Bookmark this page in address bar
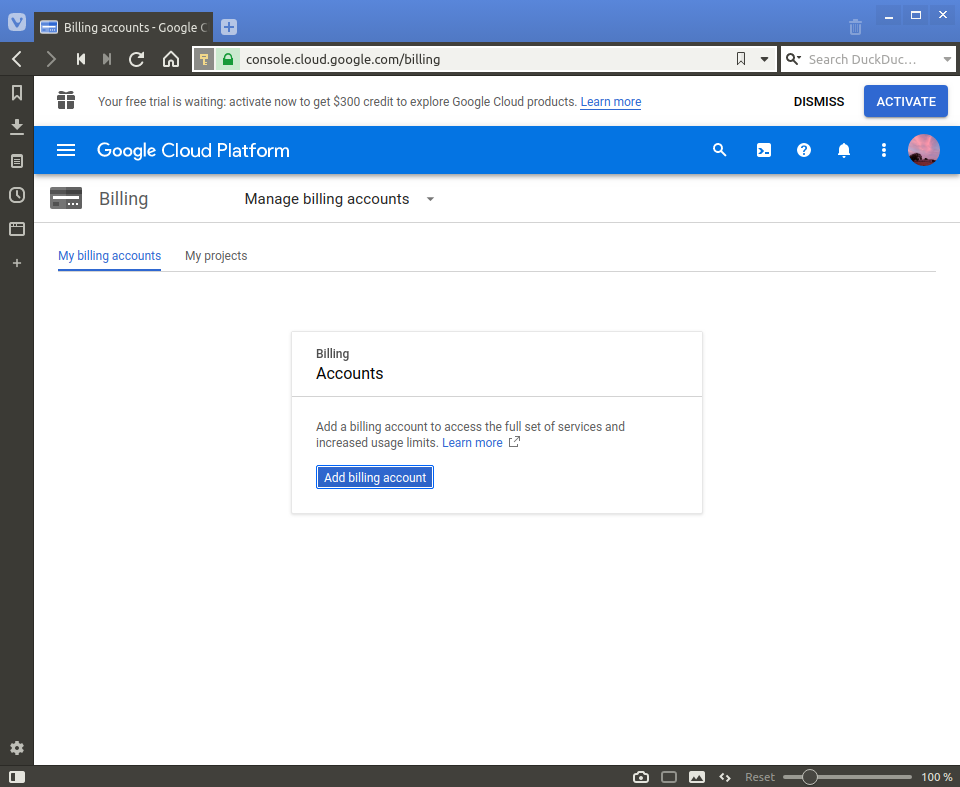Image resolution: width=960 pixels, height=787 pixels. (x=741, y=59)
